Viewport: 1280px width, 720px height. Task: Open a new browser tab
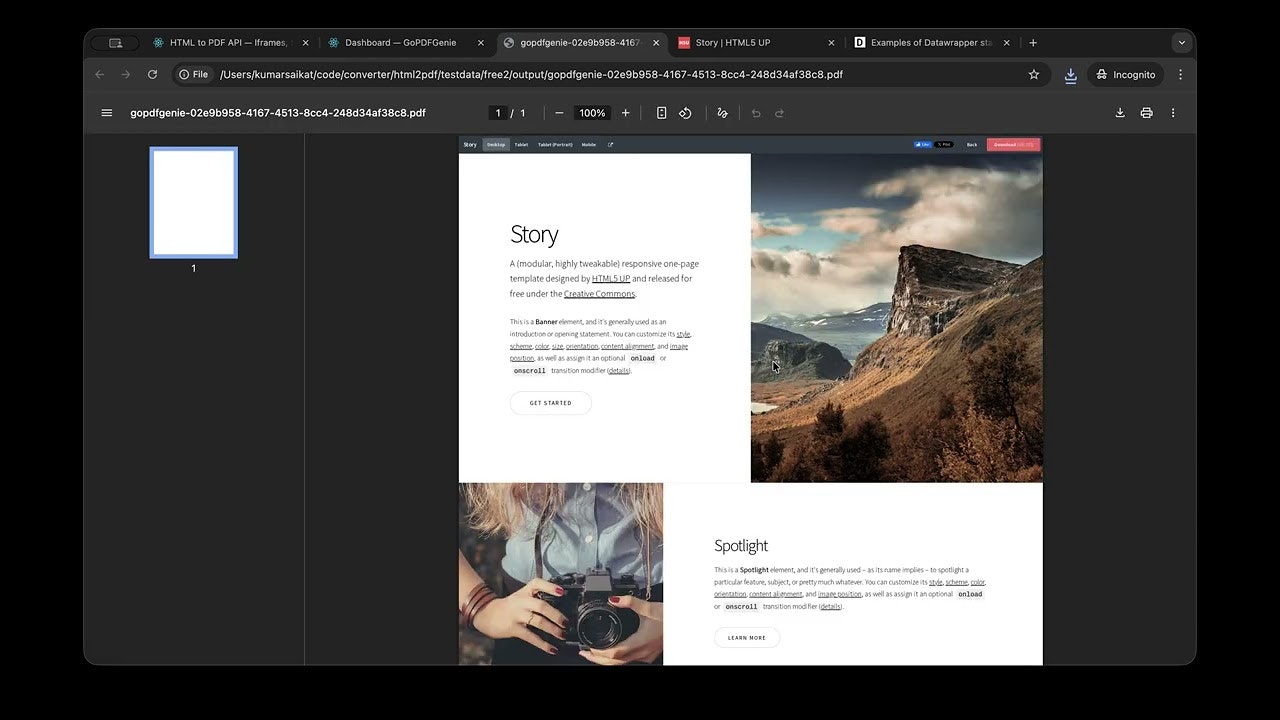click(1033, 43)
